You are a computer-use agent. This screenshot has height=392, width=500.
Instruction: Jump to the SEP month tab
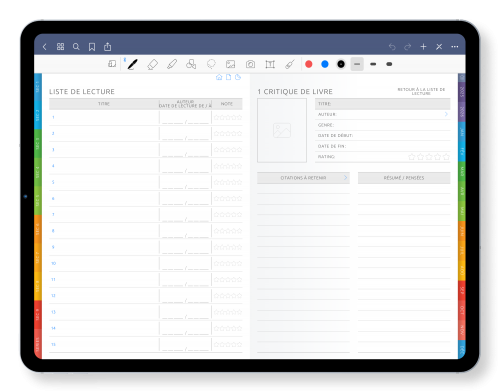462,291
